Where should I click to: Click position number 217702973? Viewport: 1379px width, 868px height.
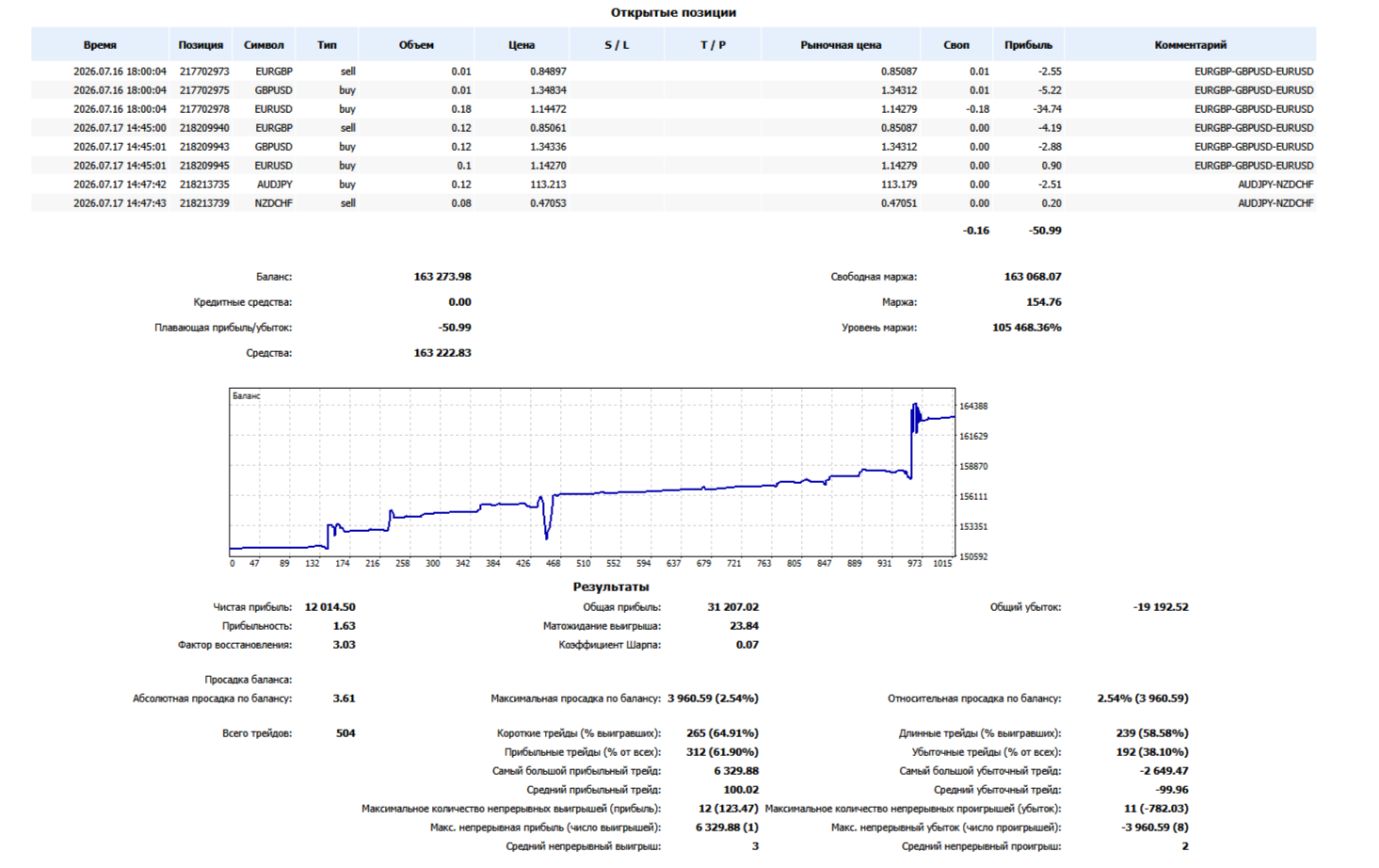[204, 72]
